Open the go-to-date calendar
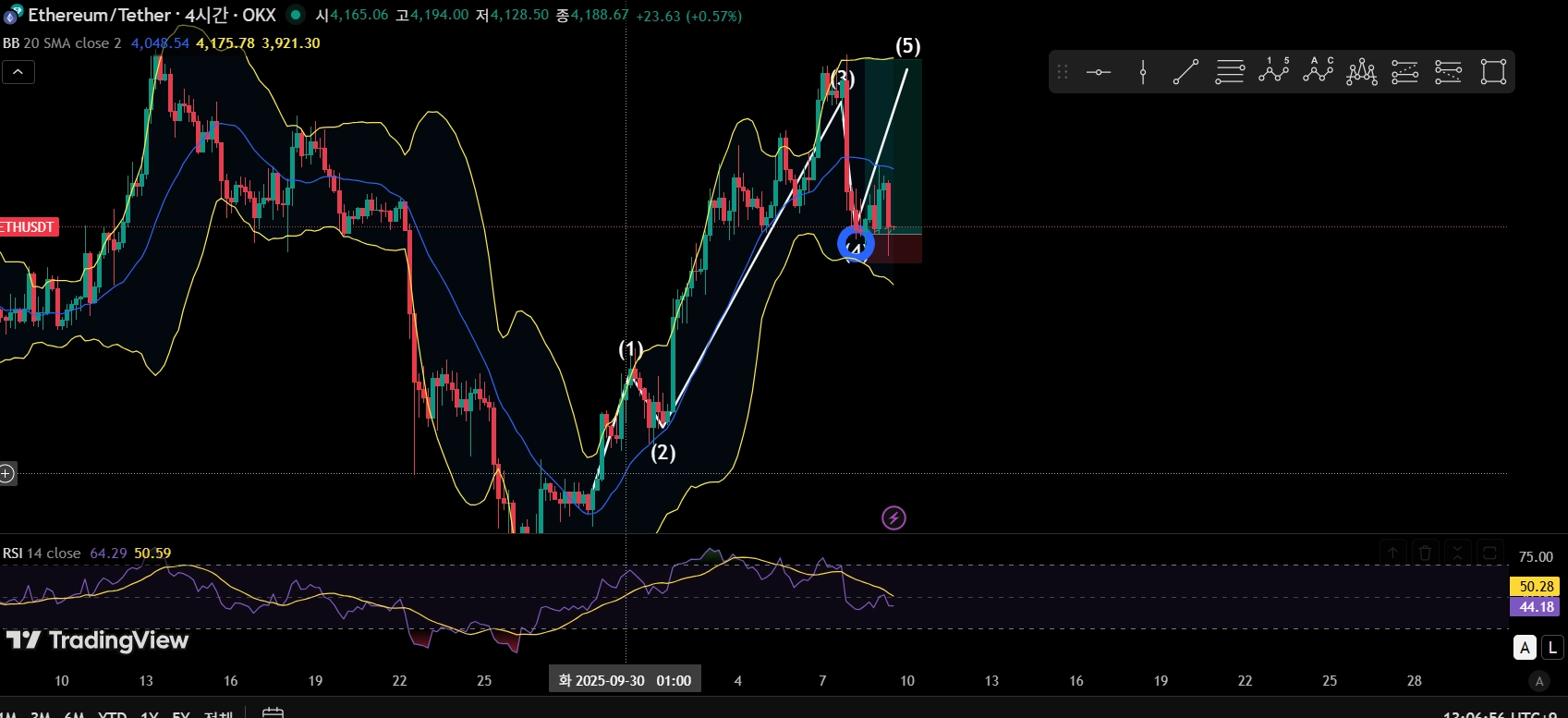Image resolution: width=1568 pixels, height=718 pixels. [x=273, y=712]
